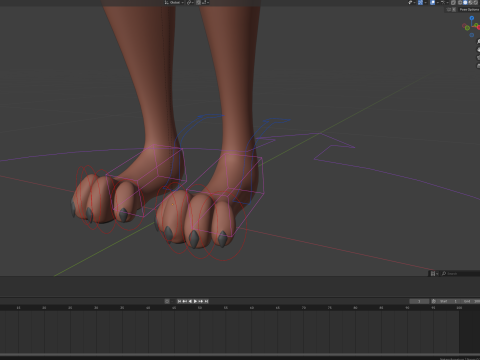Switch to Rendered viewport shading
Image resolution: width=480 pixels, height=360 pixels.
click(476, 2)
